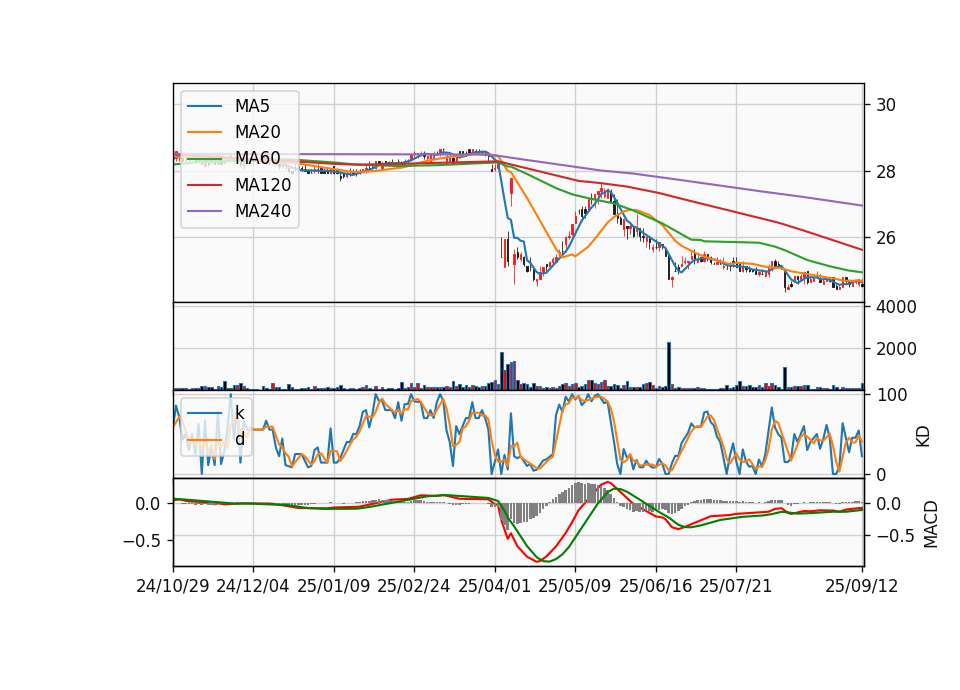Click the blue MA5 legend line swatch
This screenshot has height=690, width=960.
pos(204,106)
